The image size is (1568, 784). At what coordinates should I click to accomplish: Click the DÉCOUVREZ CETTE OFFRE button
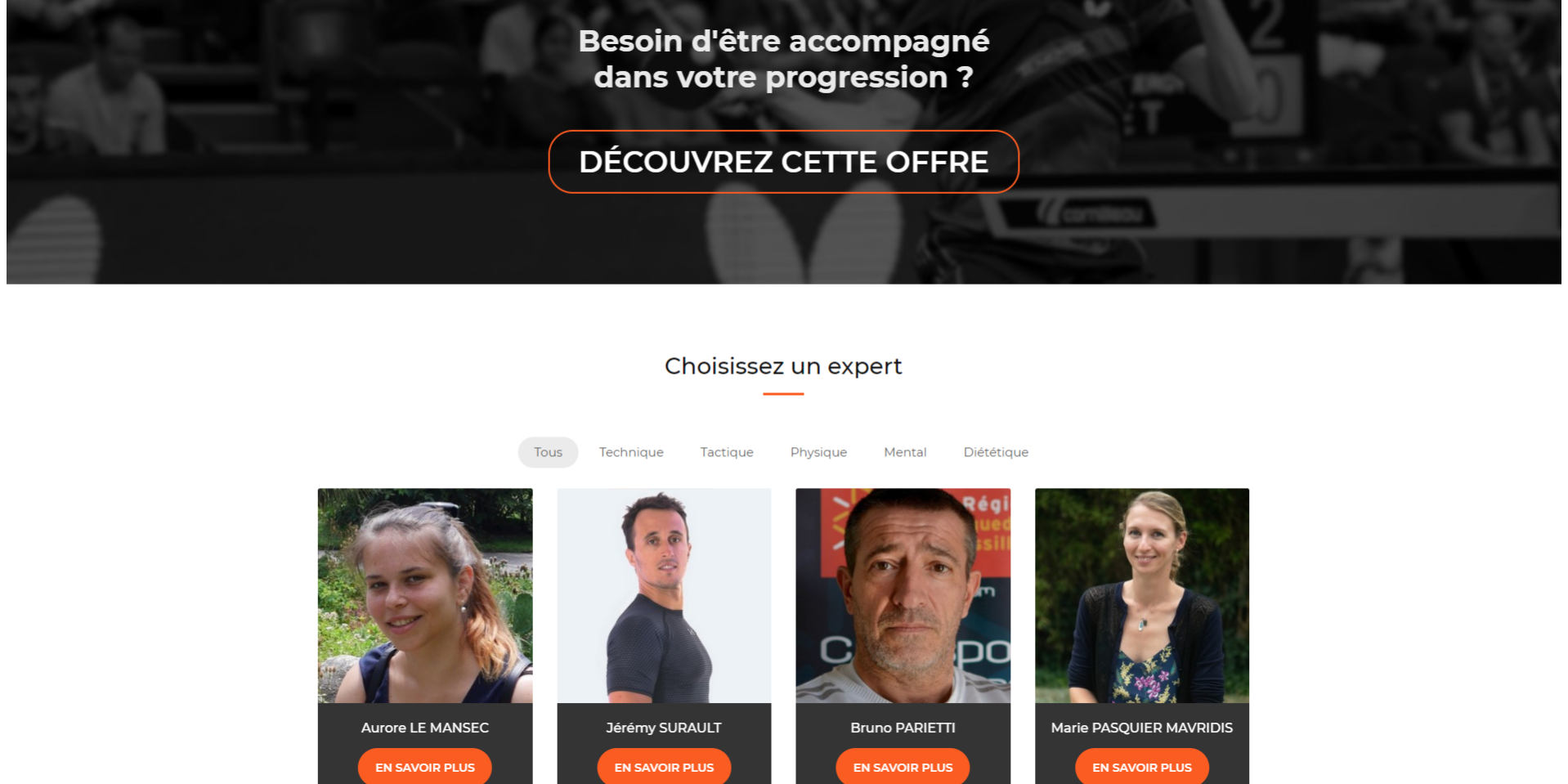coord(783,162)
